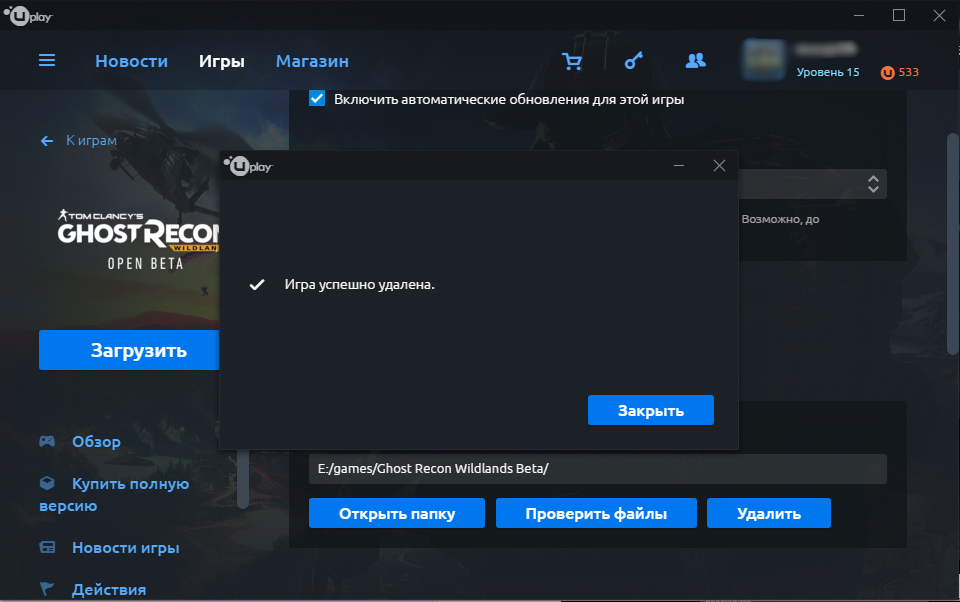This screenshot has width=960, height=602.
Task: Click the back arrow next to К играм
Action: pos(47,141)
